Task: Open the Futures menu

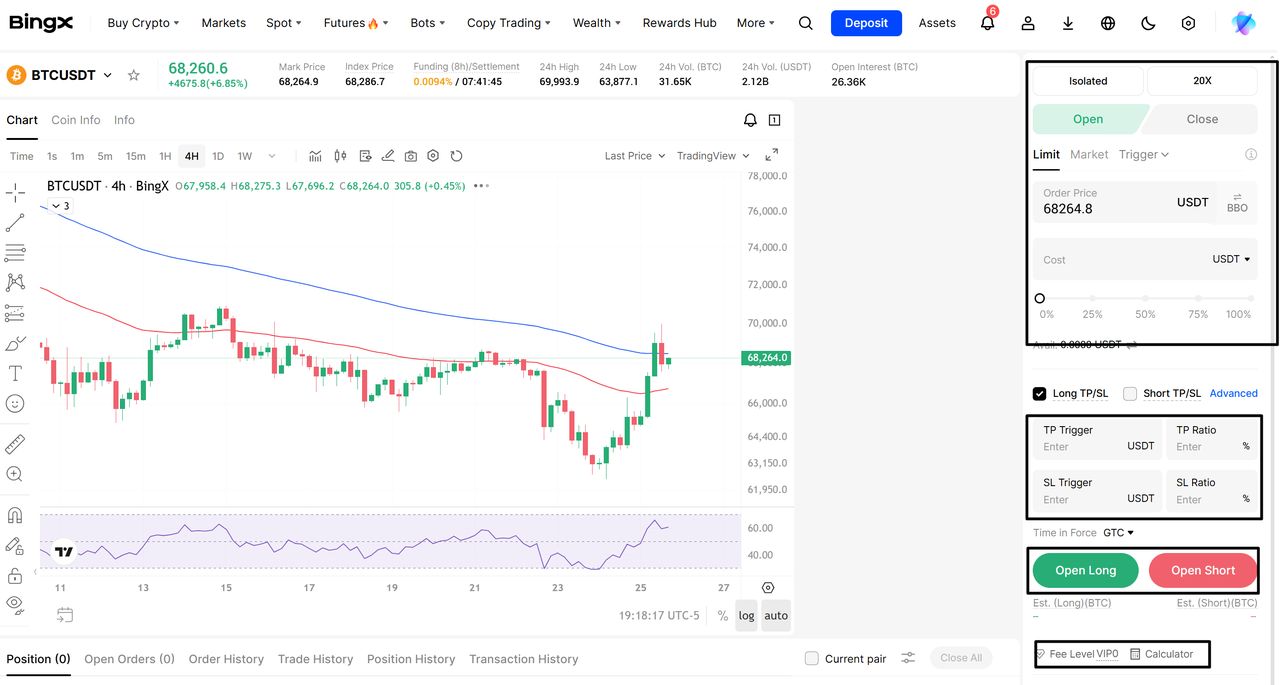Action: 355,23
